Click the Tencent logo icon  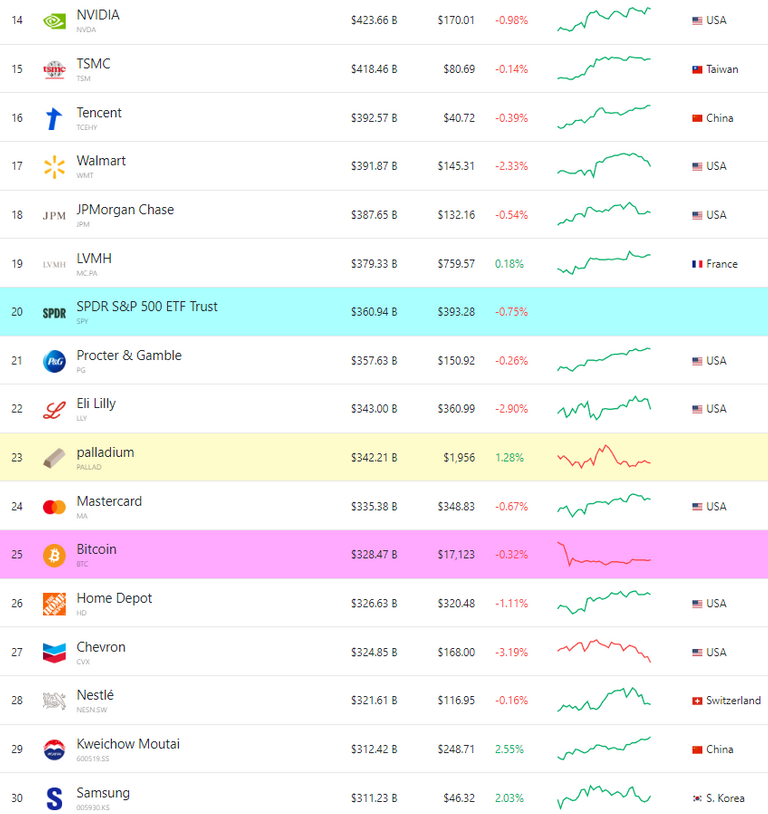pyautogui.click(x=54, y=118)
